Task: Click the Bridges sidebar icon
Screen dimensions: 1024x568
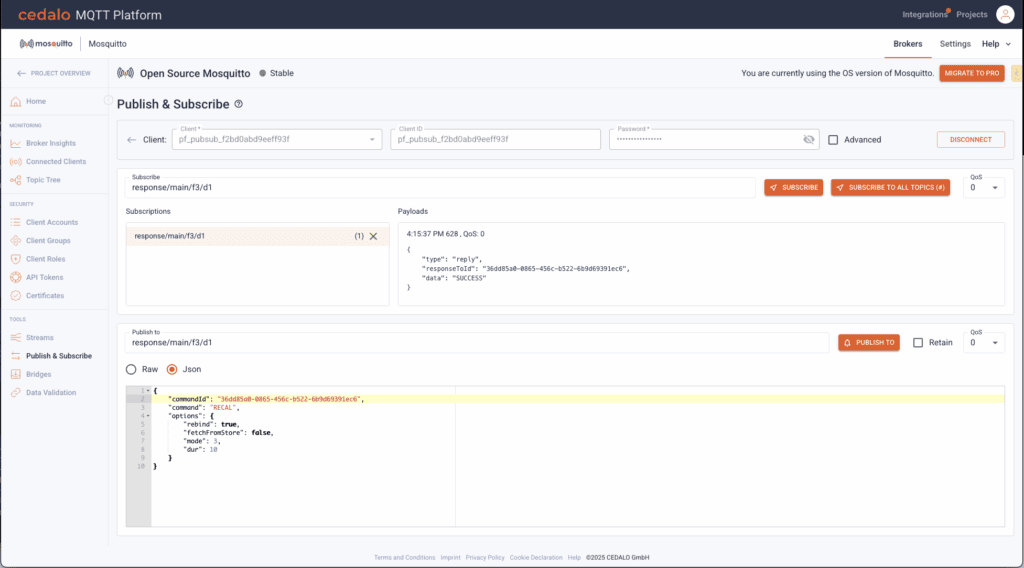Action: tap(16, 374)
